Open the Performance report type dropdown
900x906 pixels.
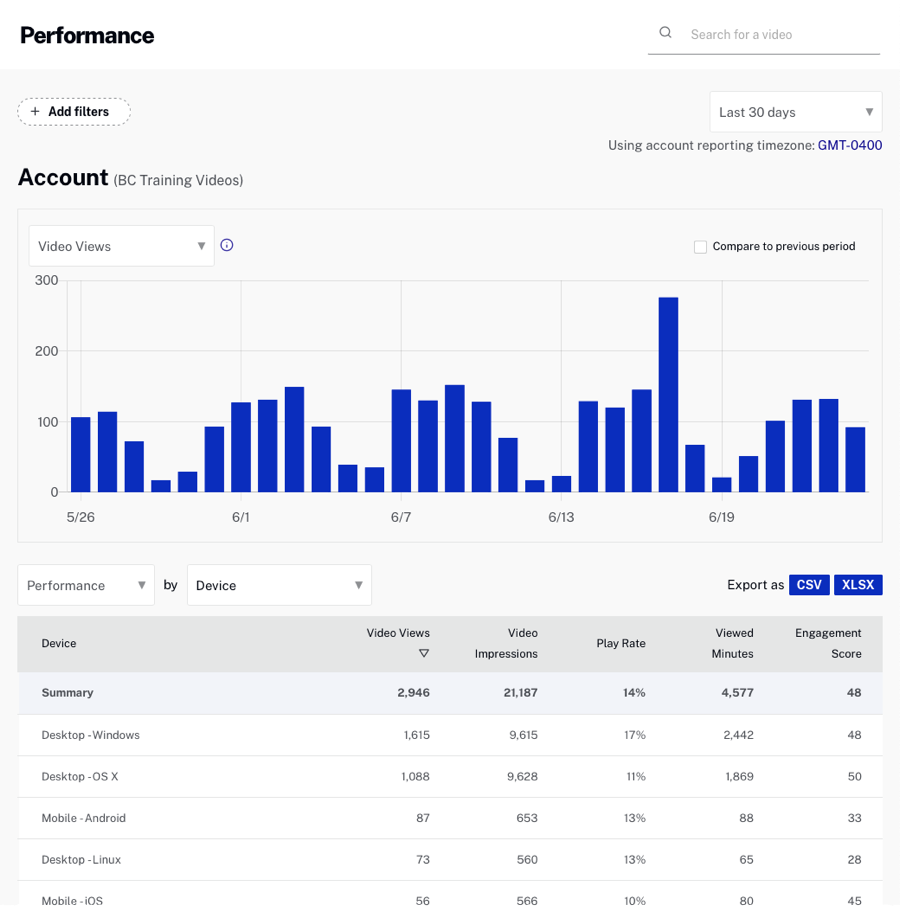86,585
